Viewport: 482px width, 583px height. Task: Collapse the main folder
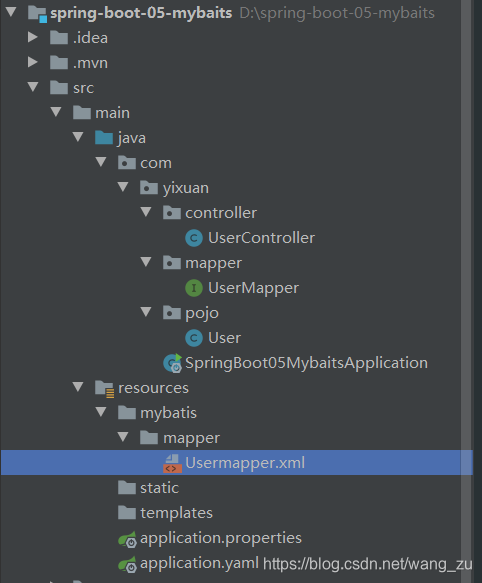(56, 112)
